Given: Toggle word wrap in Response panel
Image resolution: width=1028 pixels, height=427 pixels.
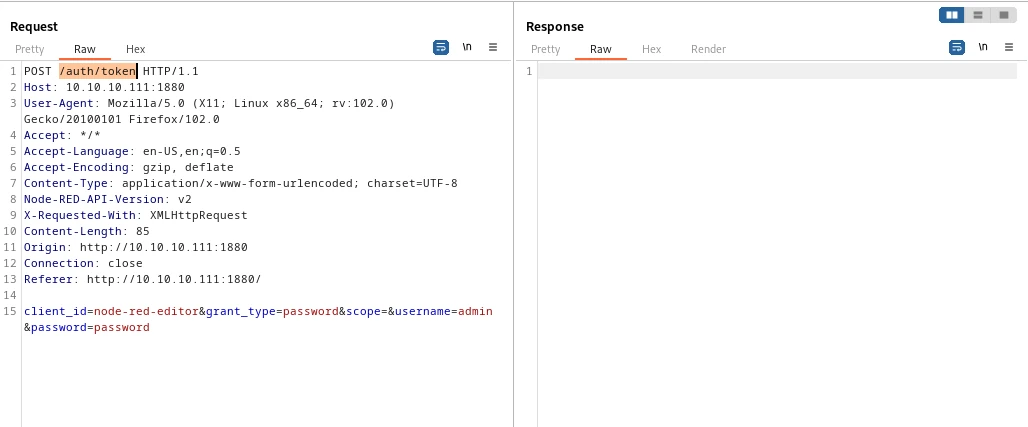Looking at the screenshot, I should 957,47.
